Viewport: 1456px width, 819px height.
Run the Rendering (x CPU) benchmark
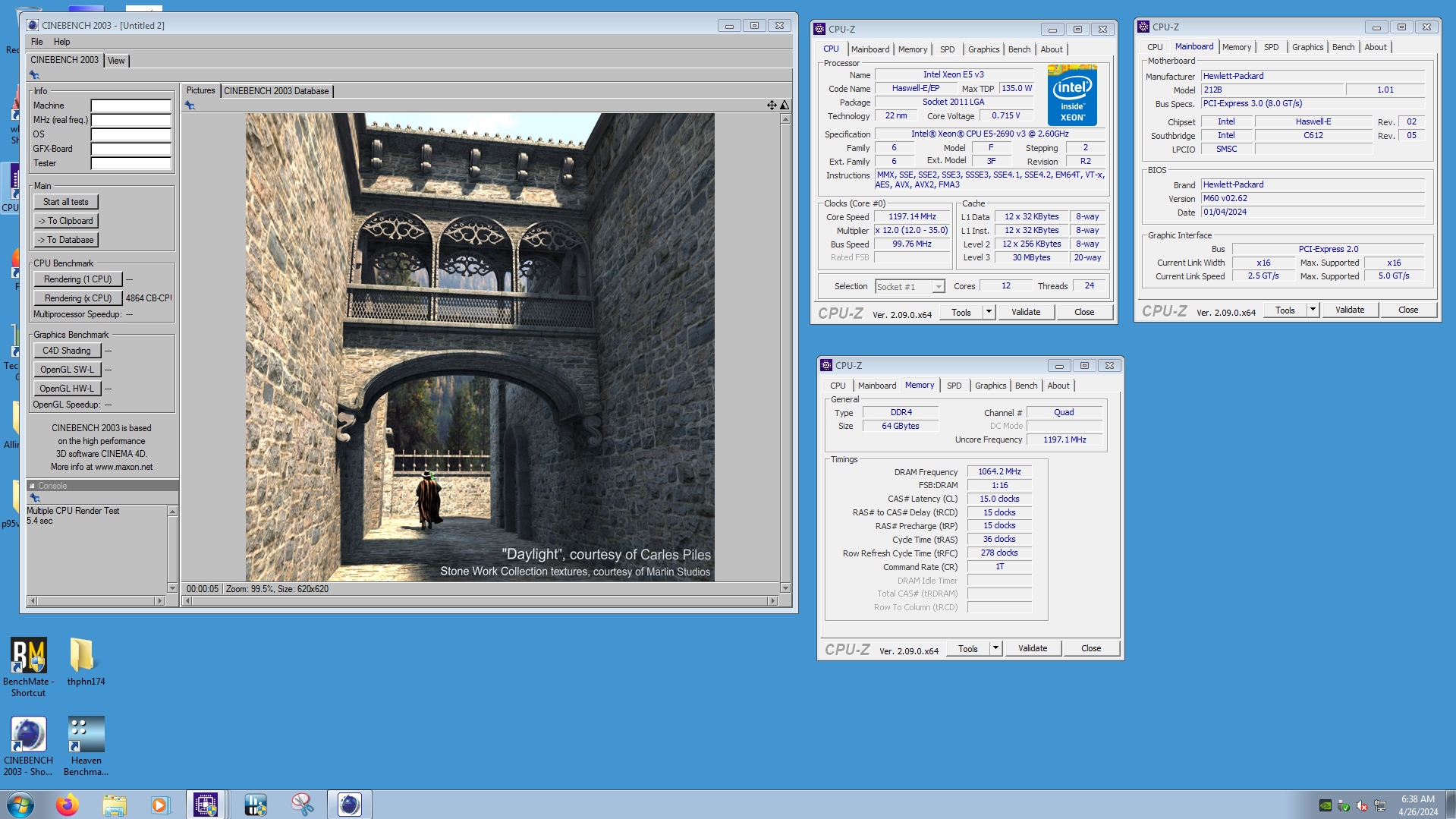click(78, 298)
